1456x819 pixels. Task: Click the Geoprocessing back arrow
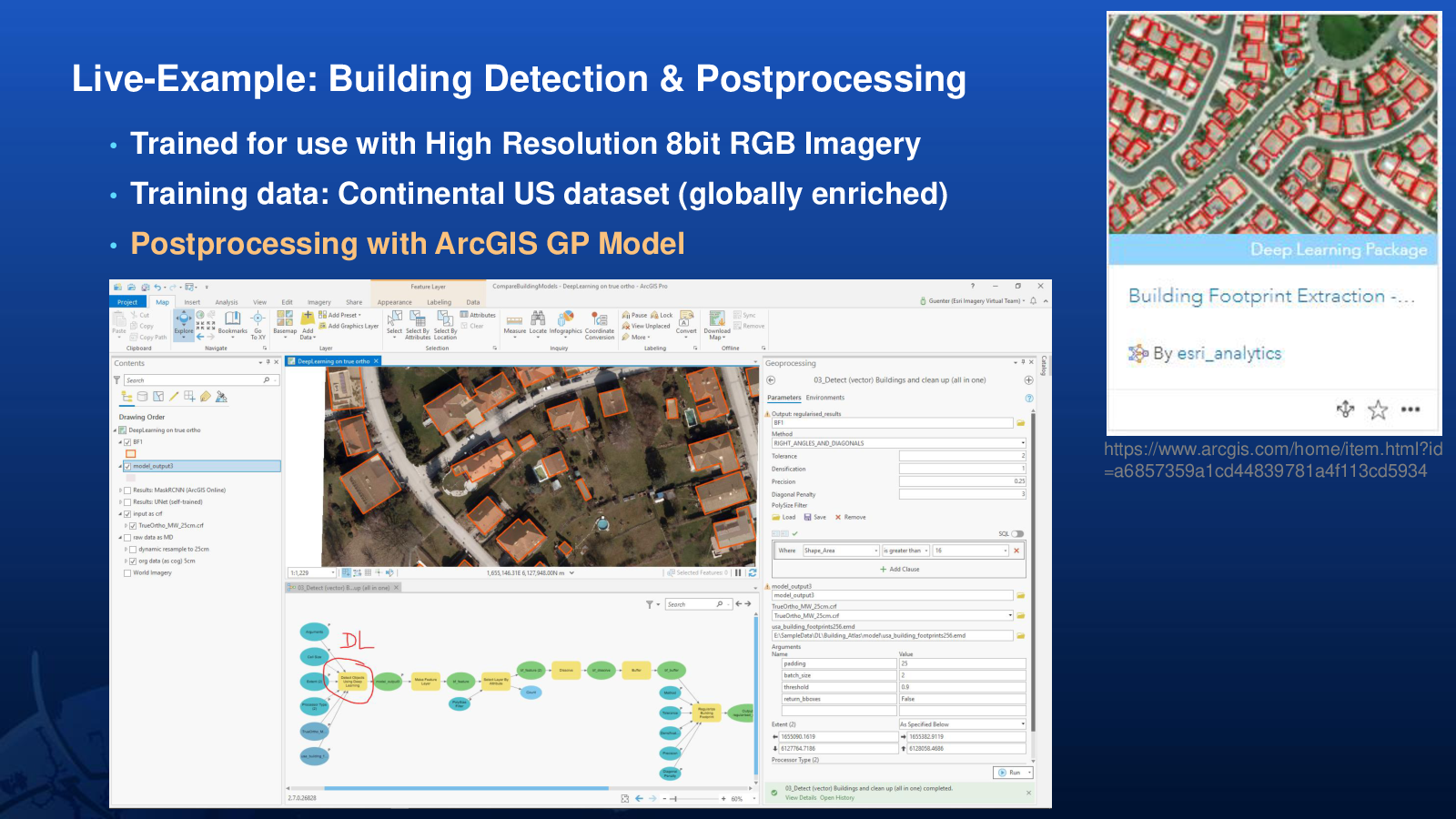pyautogui.click(x=771, y=380)
